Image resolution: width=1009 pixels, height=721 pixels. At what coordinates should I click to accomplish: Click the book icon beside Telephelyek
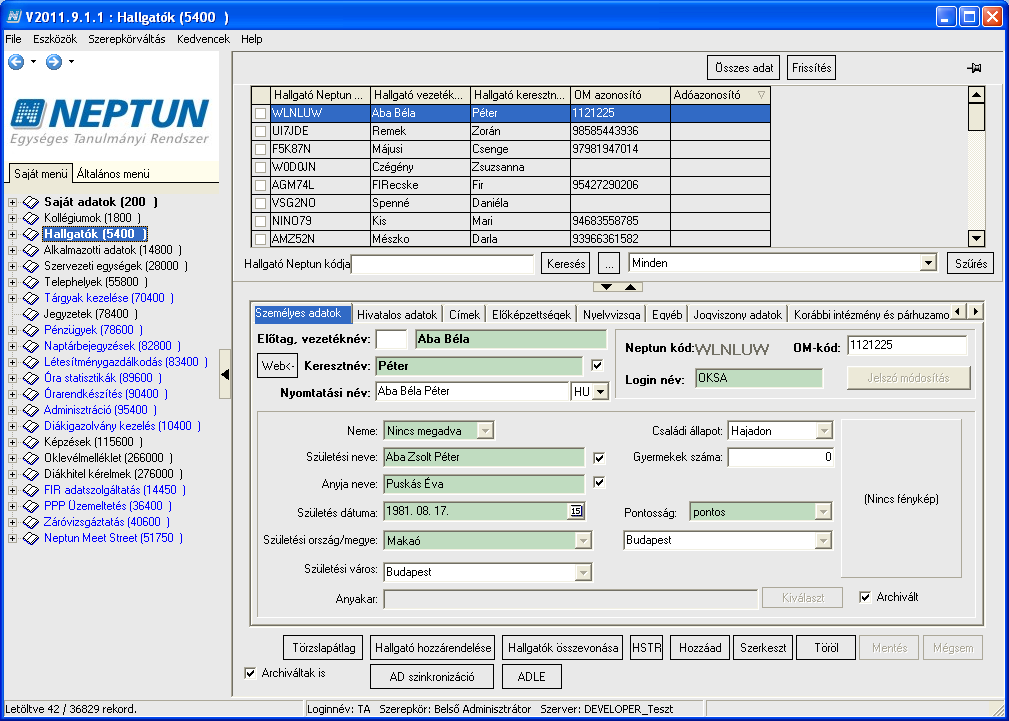pos(31,282)
